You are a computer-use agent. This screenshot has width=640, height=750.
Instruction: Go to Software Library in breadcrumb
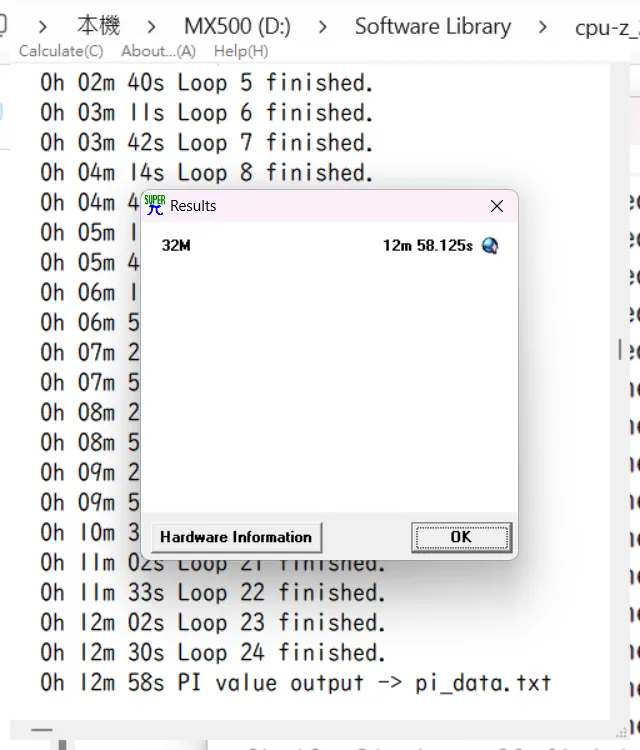(433, 26)
